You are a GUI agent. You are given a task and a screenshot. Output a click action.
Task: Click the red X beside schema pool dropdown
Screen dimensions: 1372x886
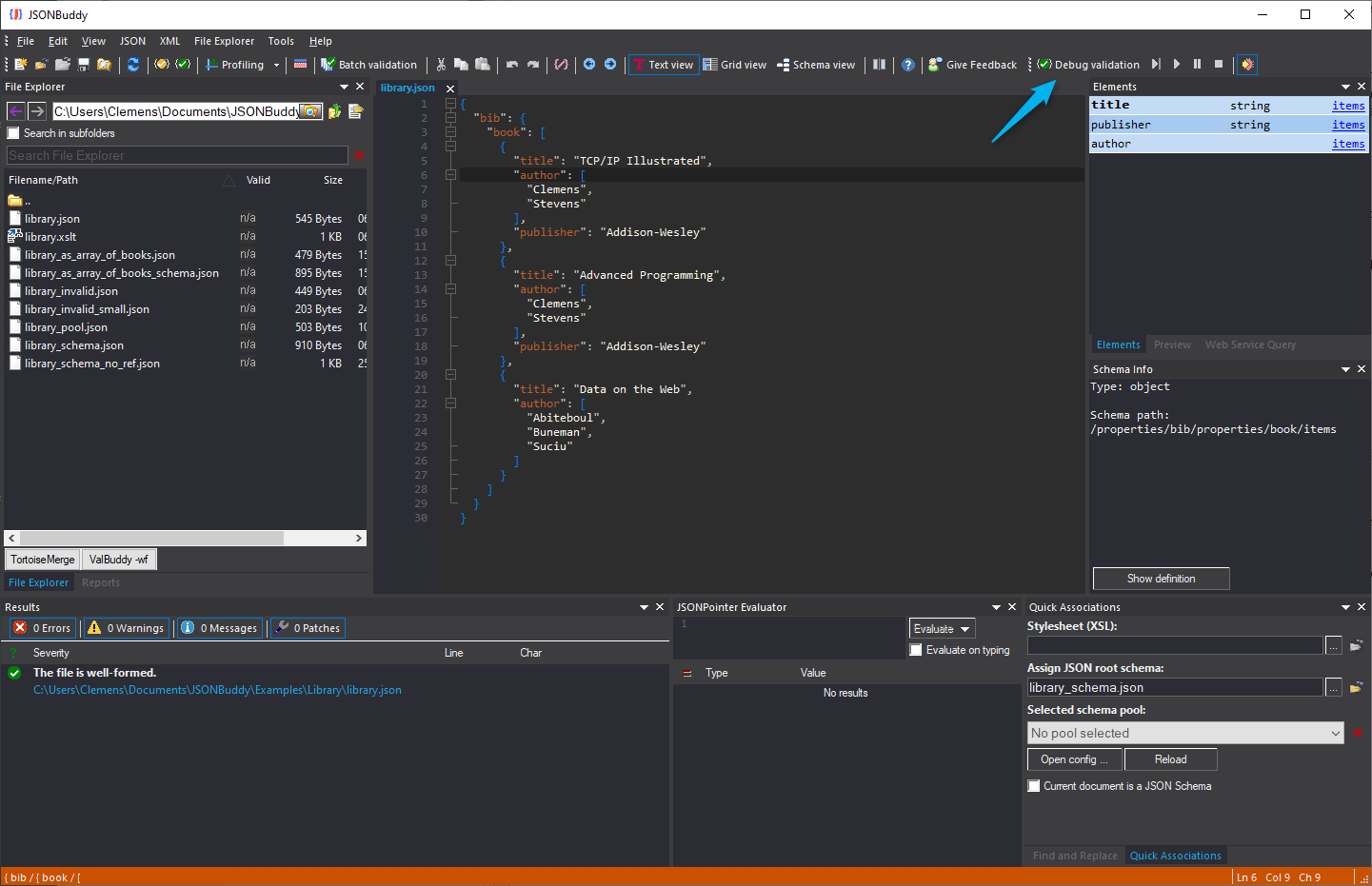click(x=1358, y=733)
